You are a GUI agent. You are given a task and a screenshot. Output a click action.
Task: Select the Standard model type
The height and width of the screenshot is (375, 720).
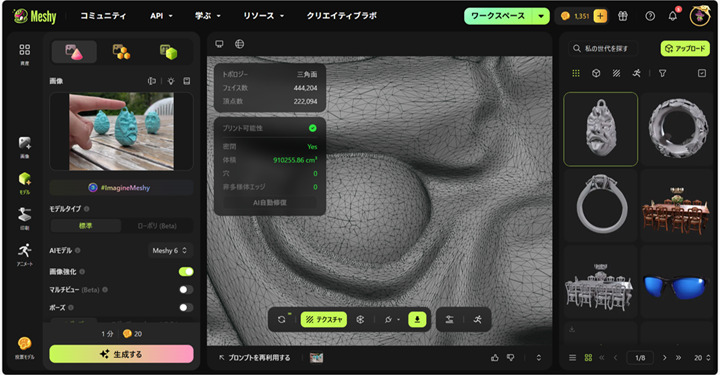(x=85, y=226)
